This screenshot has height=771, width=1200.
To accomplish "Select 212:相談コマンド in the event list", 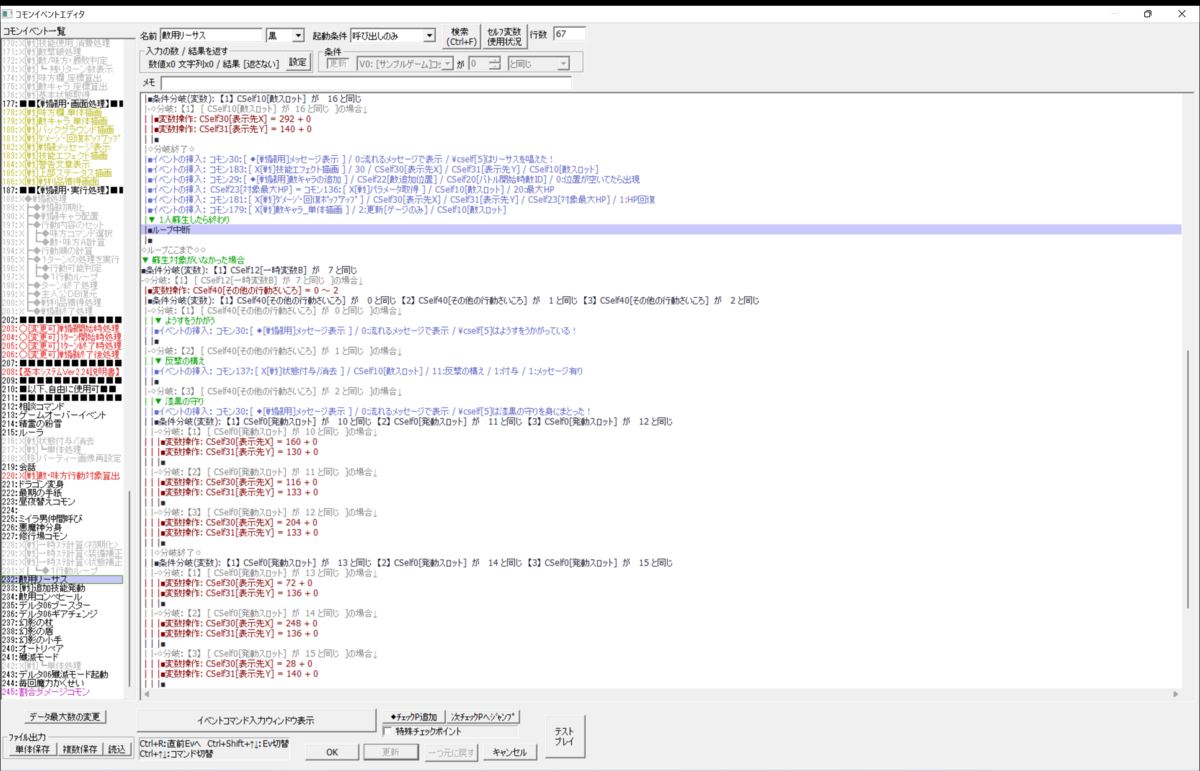I will [x=32, y=406].
